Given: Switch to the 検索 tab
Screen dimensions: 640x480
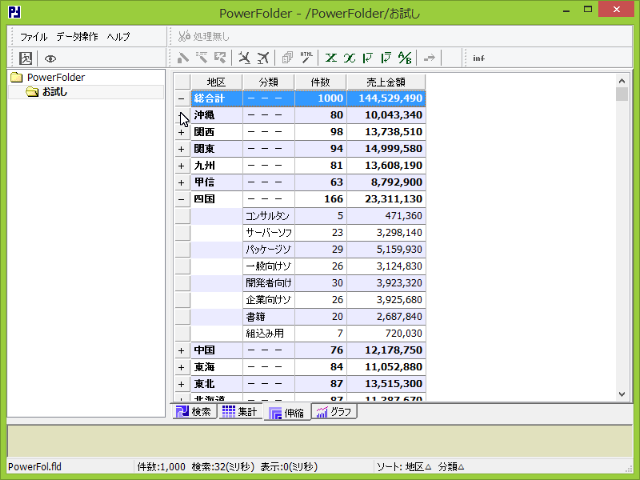Looking at the screenshot, I should pyautogui.click(x=194, y=411).
